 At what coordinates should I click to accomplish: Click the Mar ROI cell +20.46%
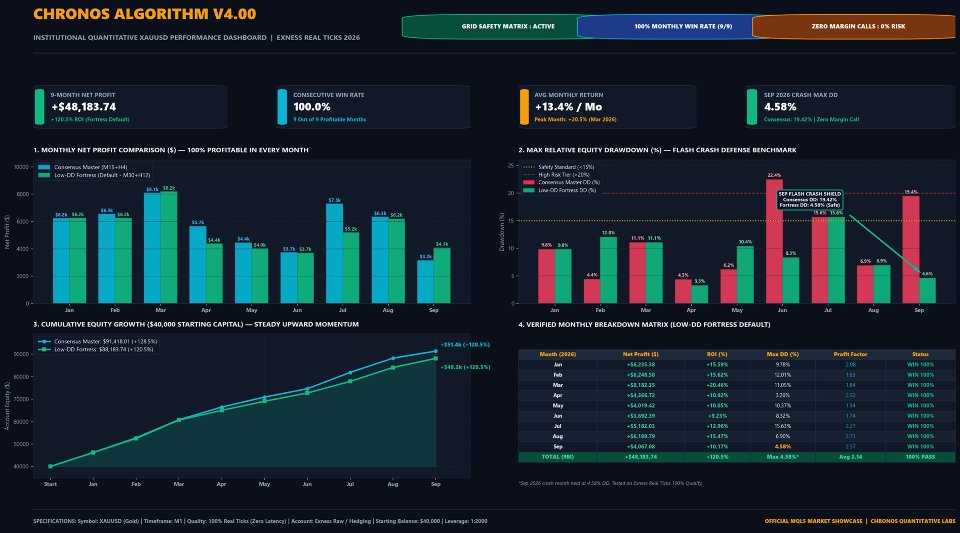[x=717, y=385]
